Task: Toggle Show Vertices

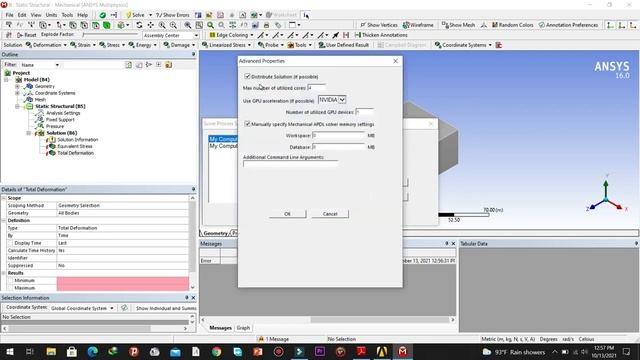Action: pyautogui.click(x=379, y=25)
